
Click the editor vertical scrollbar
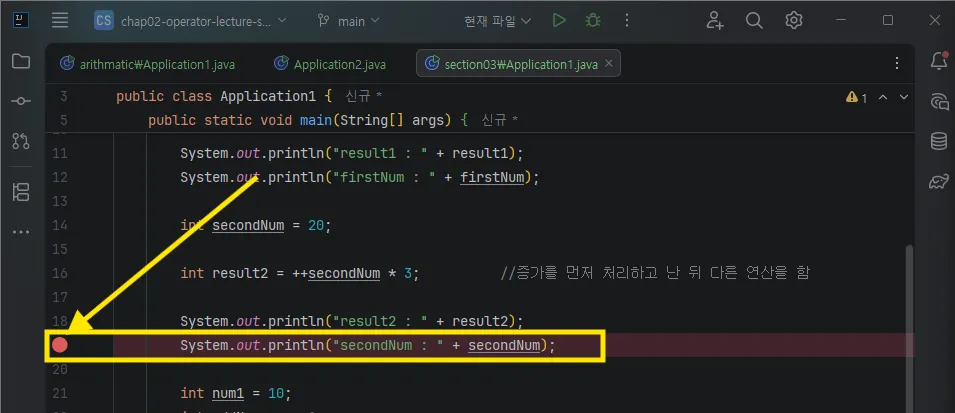pyautogui.click(x=910, y=328)
